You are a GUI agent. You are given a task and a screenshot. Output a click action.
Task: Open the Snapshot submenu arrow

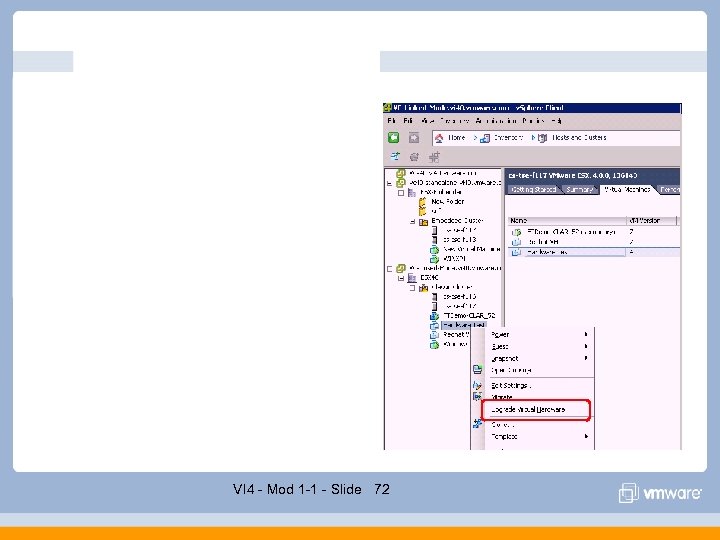click(586, 358)
